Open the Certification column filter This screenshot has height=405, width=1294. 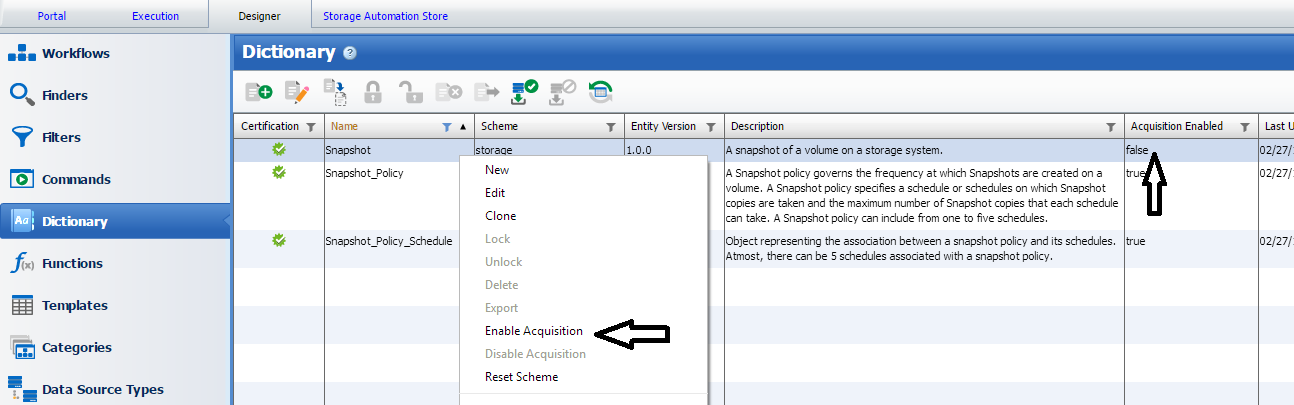click(x=311, y=127)
